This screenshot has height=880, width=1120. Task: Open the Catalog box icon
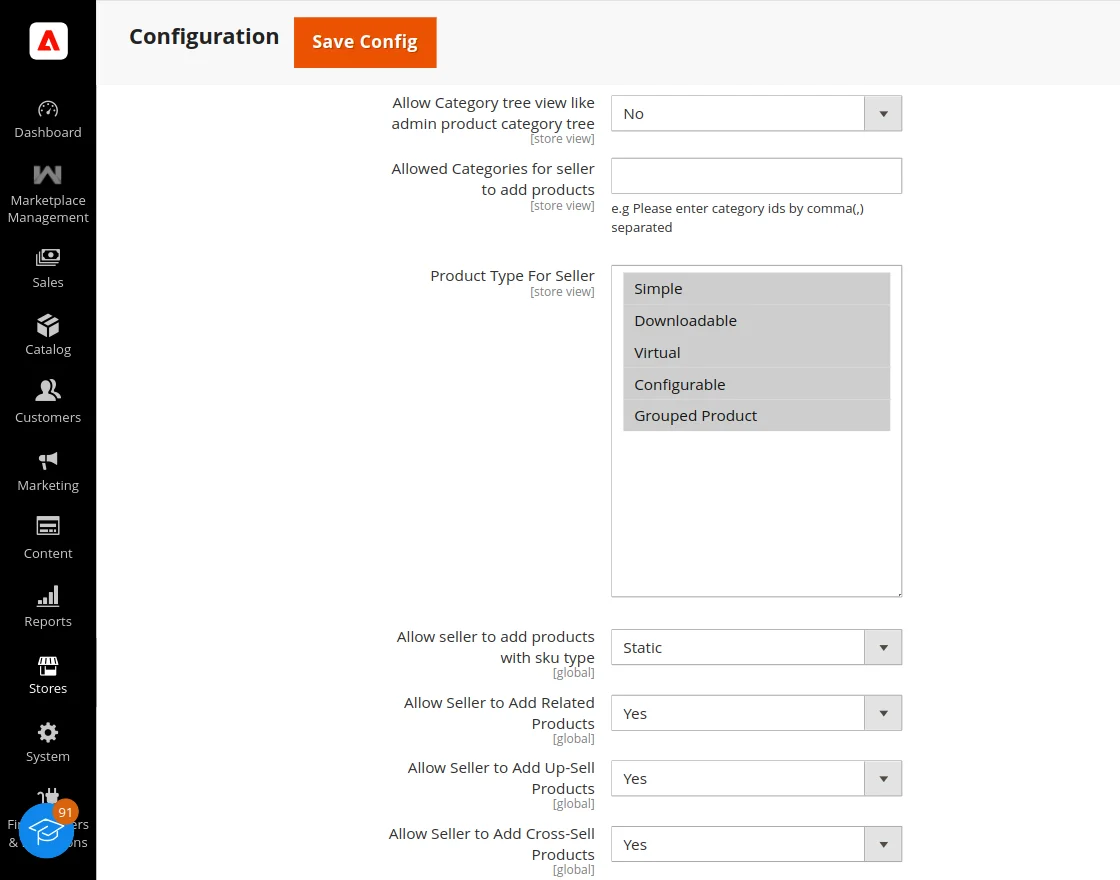(x=48, y=326)
